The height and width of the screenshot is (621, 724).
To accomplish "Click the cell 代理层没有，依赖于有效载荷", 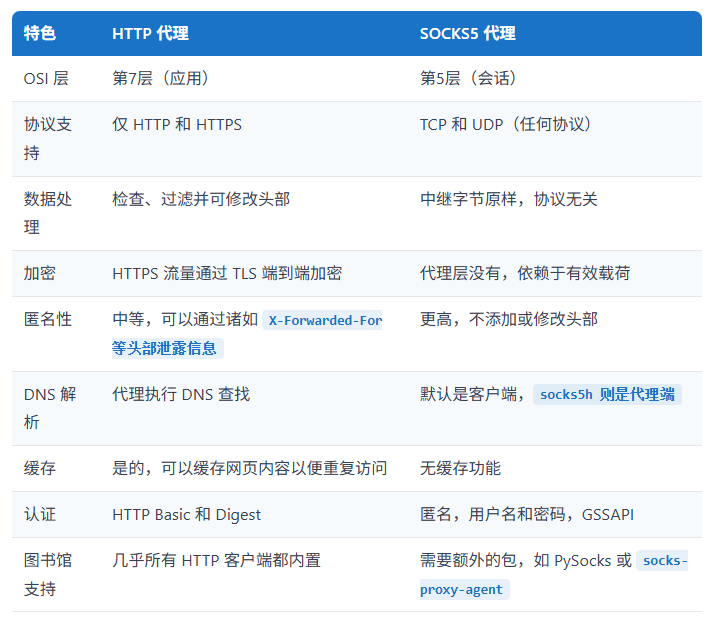I will pos(525,273).
